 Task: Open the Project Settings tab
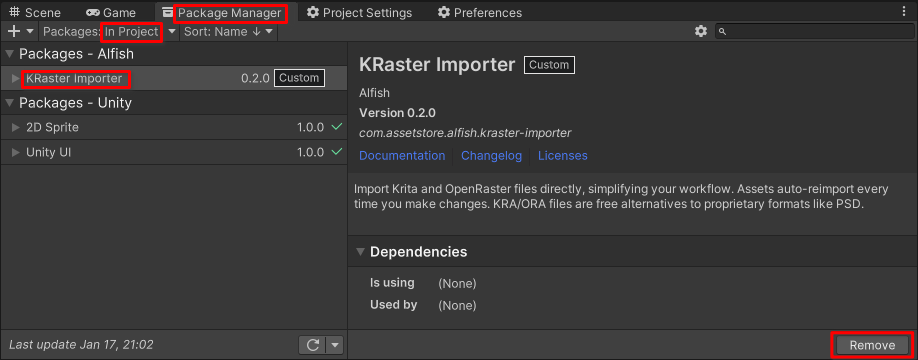pos(359,12)
